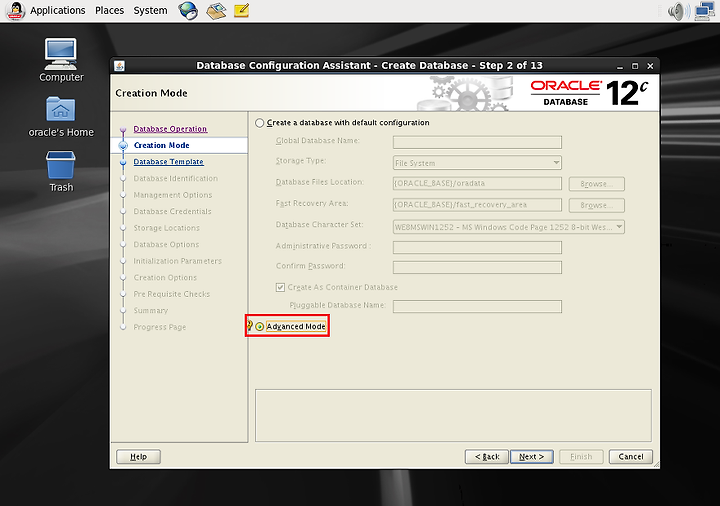The height and width of the screenshot is (506, 720).
Task: Click the empty message text area at the bottom
Action: (453, 416)
